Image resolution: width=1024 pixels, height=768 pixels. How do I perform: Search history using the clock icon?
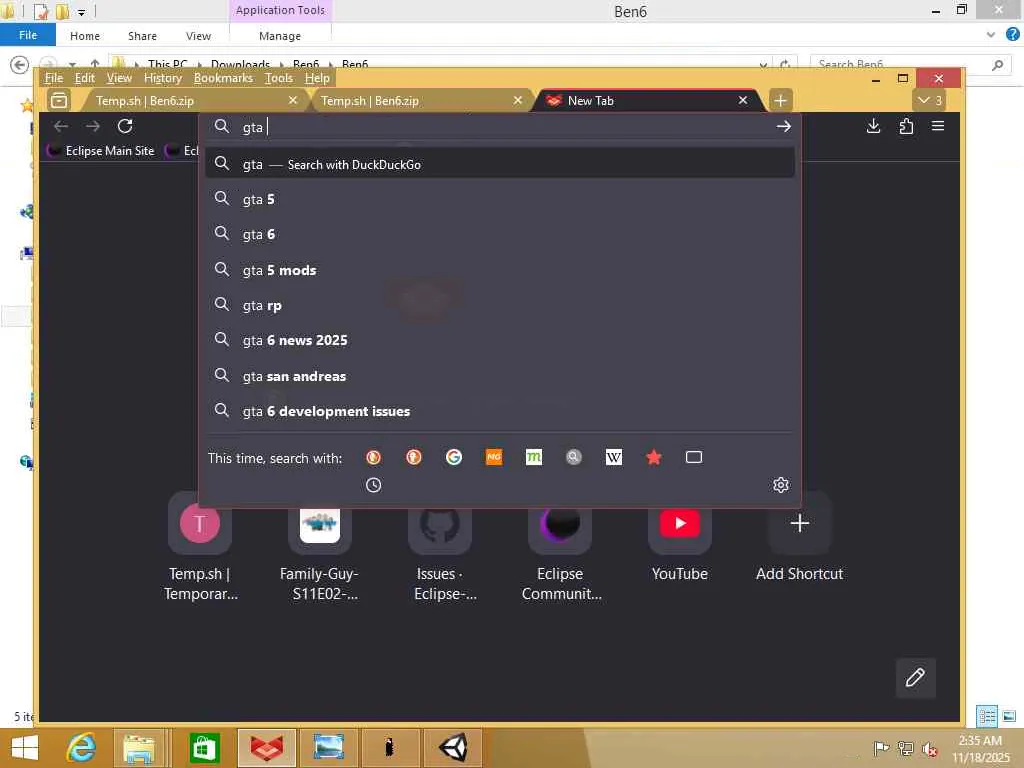pyautogui.click(x=374, y=485)
